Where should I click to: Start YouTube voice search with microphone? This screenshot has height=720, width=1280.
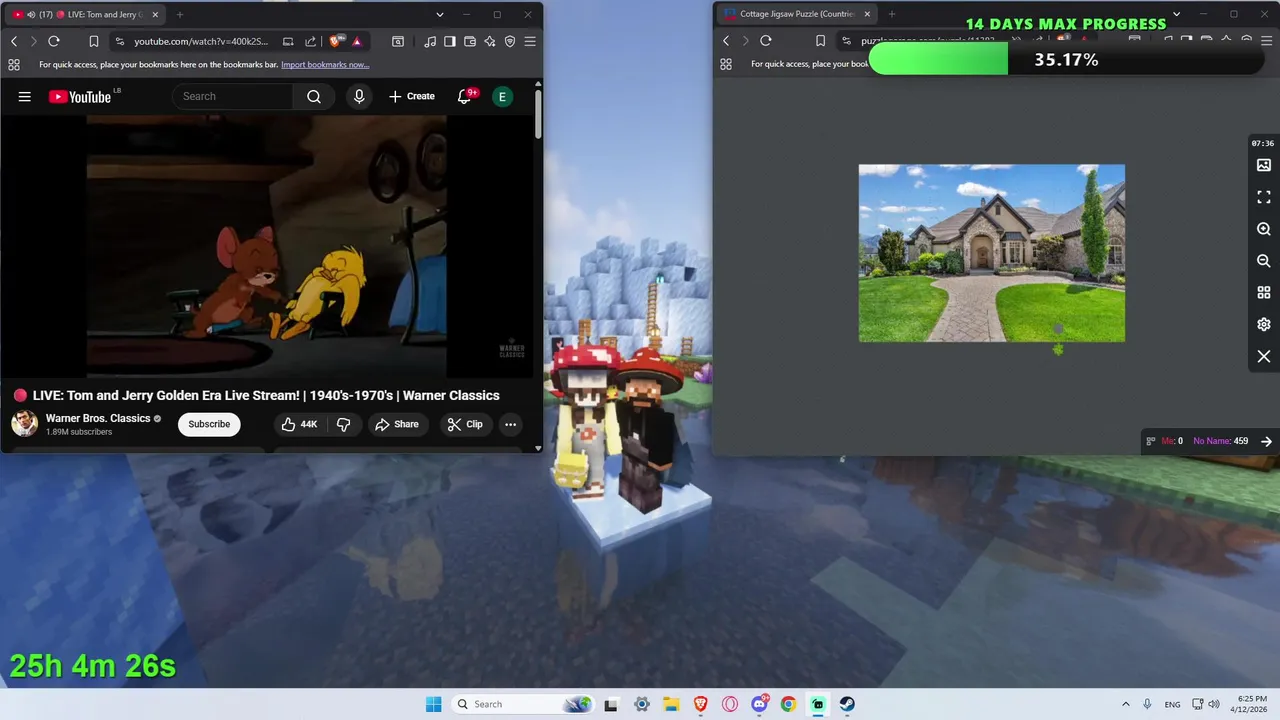[359, 96]
